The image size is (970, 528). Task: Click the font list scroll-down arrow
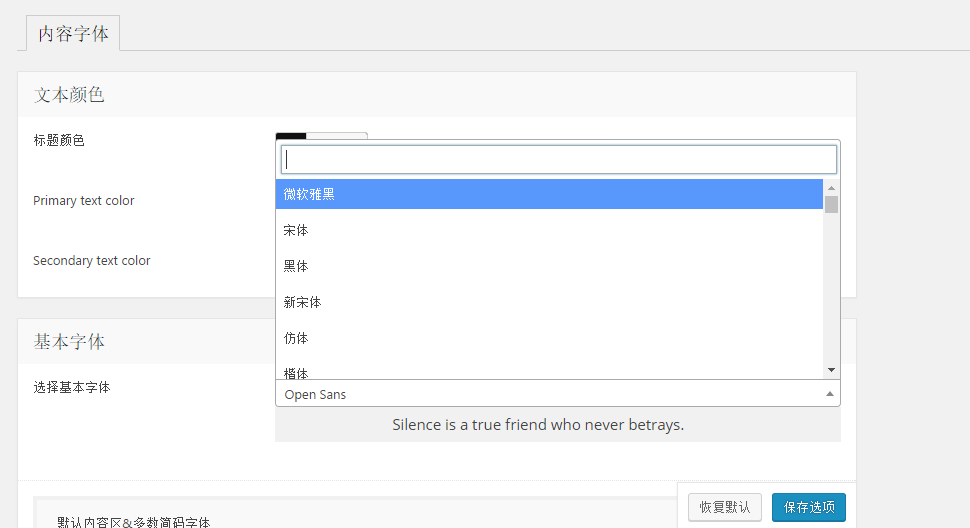click(831, 370)
